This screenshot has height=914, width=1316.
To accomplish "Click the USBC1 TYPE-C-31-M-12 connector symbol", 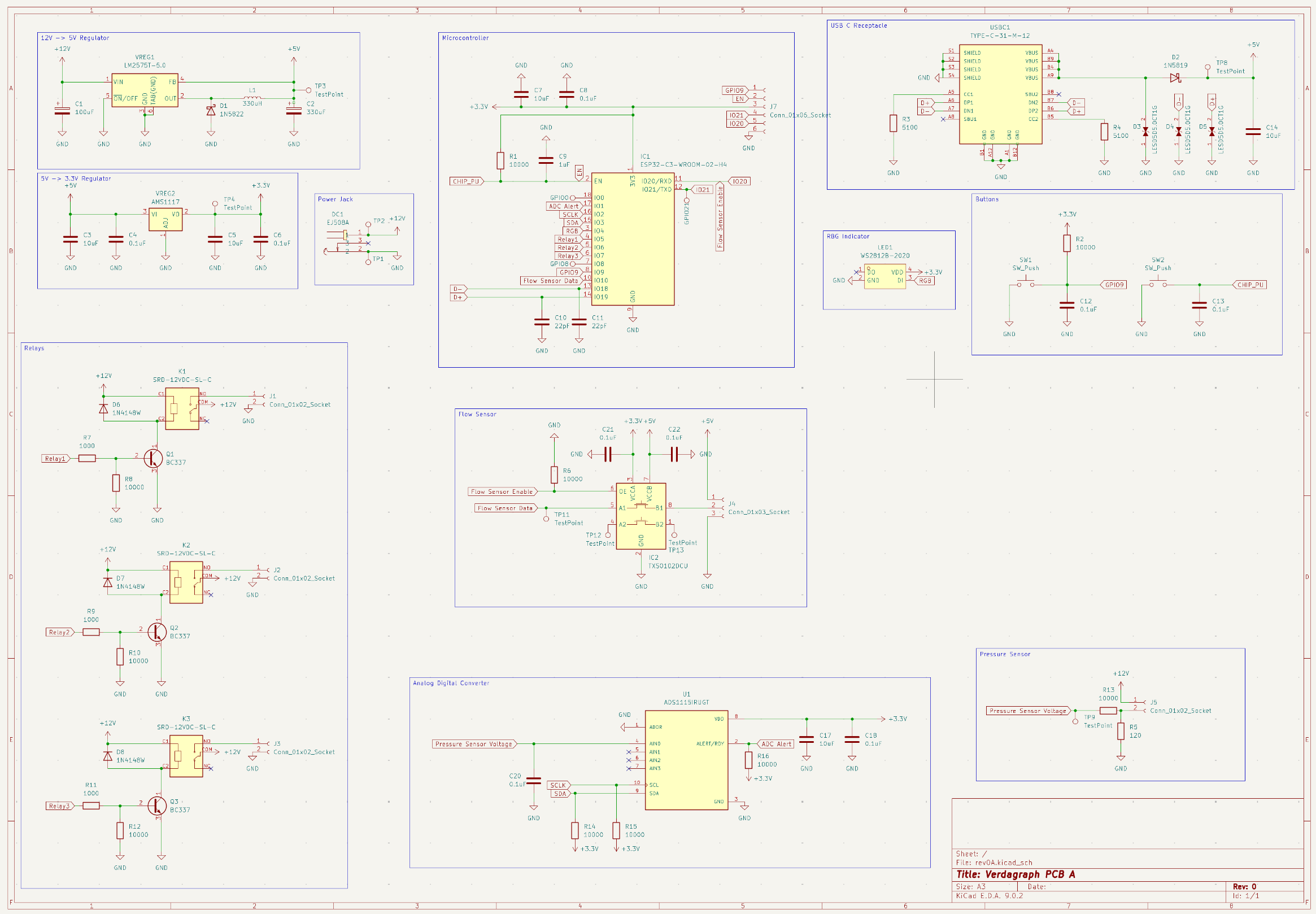I will pyautogui.click(x=1000, y=94).
